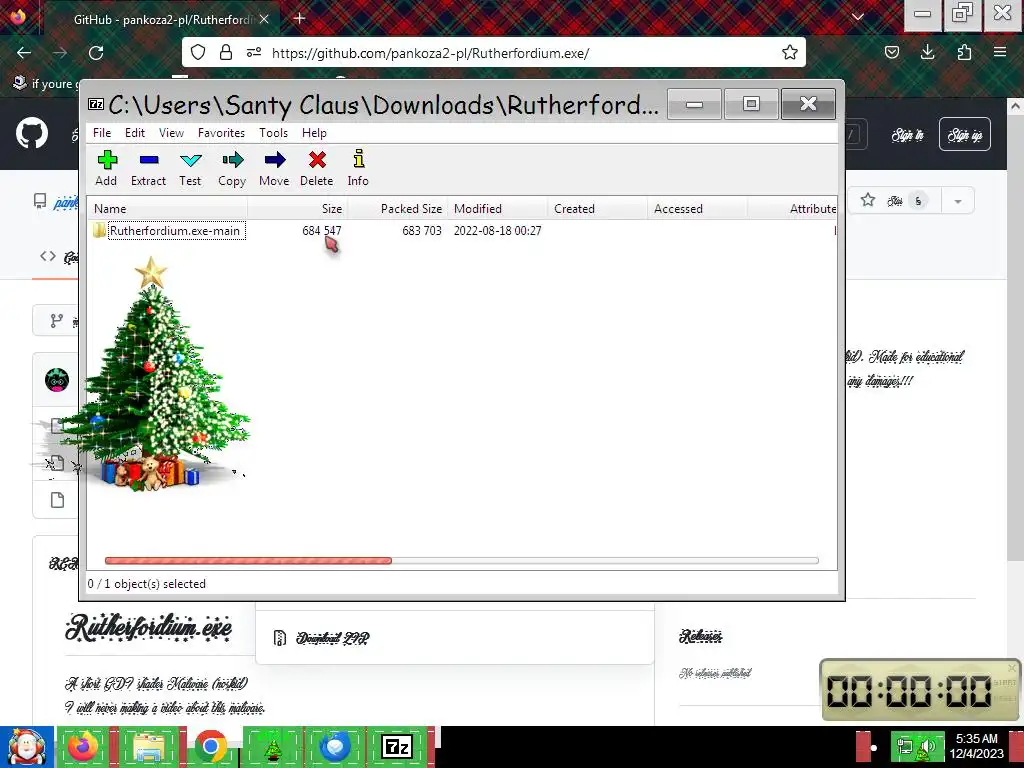Run Test from the 7-Zip toolbar

(190, 168)
